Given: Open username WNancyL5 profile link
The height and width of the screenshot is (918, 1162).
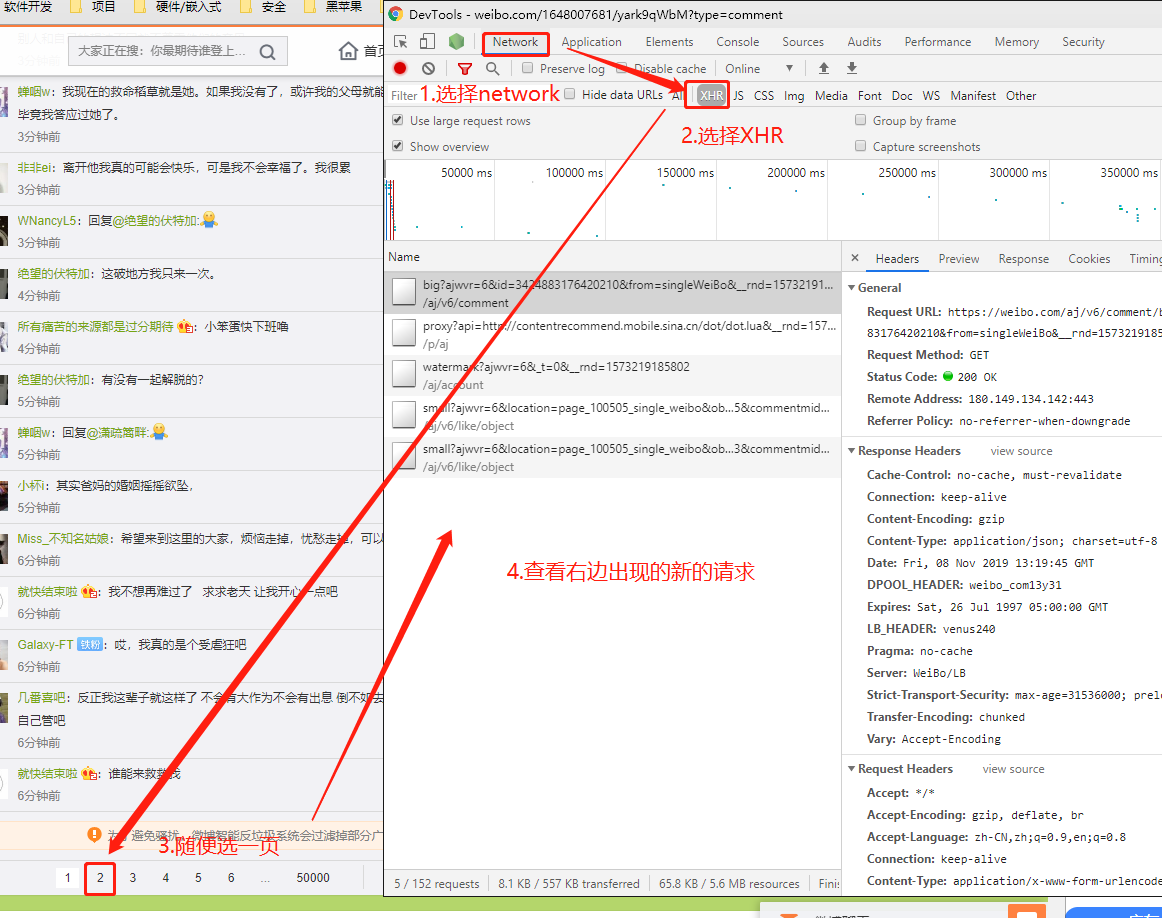Looking at the screenshot, I should (47, 221).
